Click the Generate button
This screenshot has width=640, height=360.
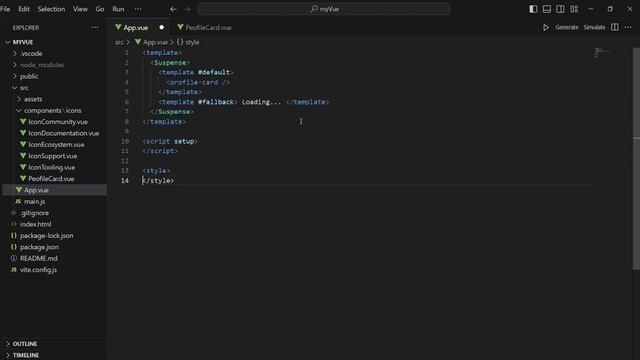click(x=567, y=27)
